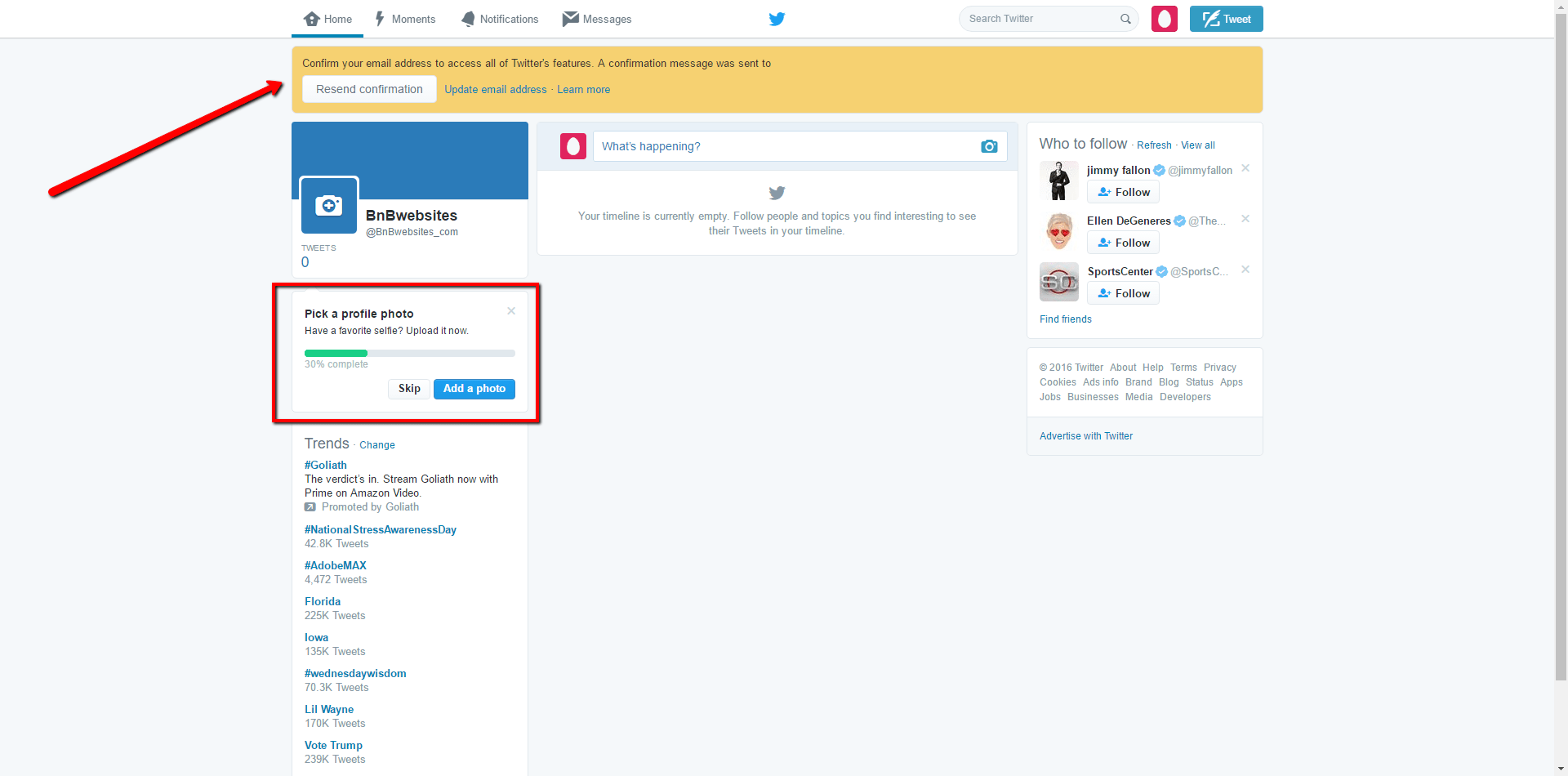Click the Resend confirmation button
The height and width of the screenshot is (776, 1568).
[x=368, y=88]
